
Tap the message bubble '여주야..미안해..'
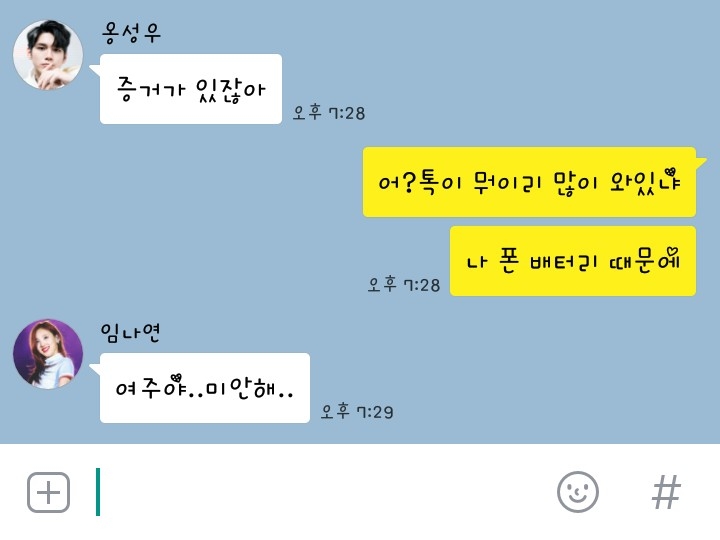click(205, 388)
